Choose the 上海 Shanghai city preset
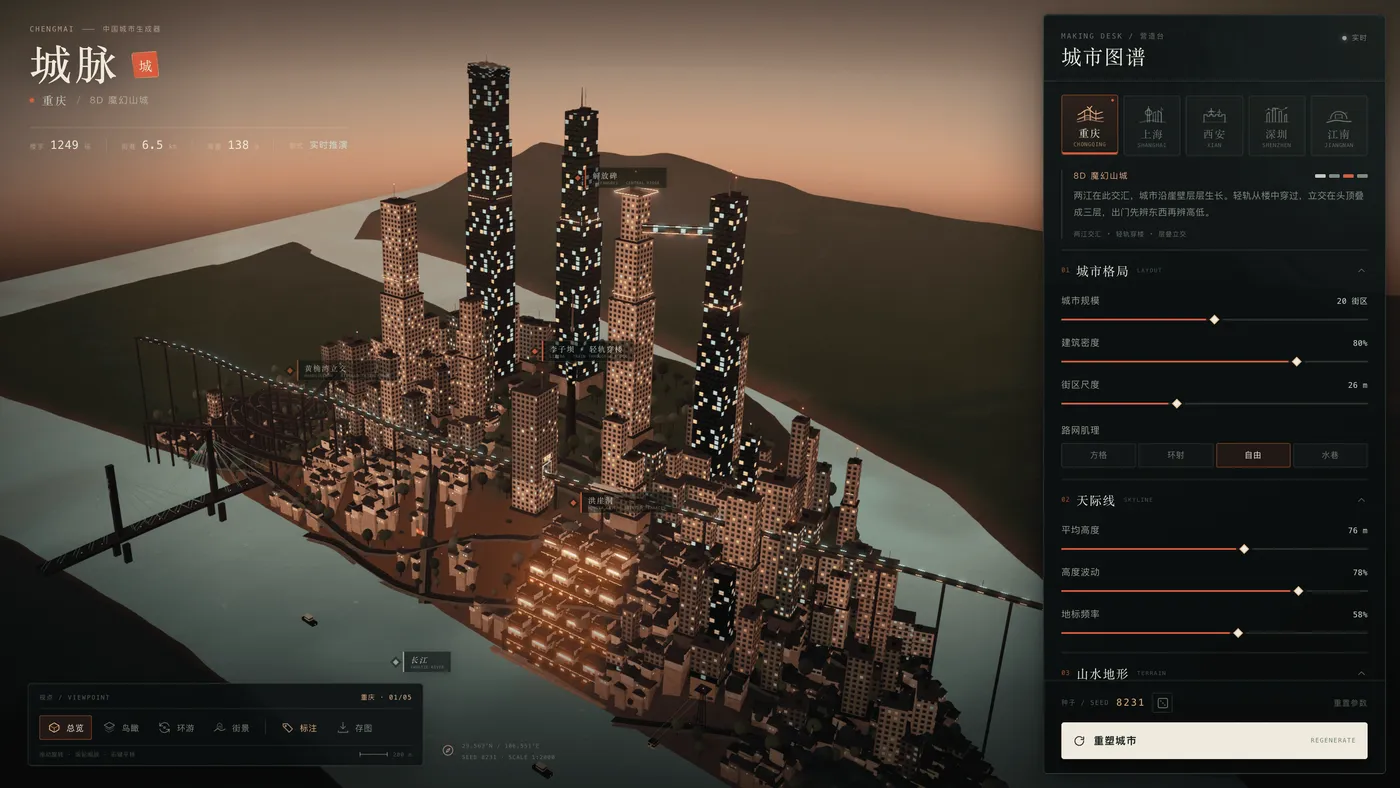 tap(1151, 125)
